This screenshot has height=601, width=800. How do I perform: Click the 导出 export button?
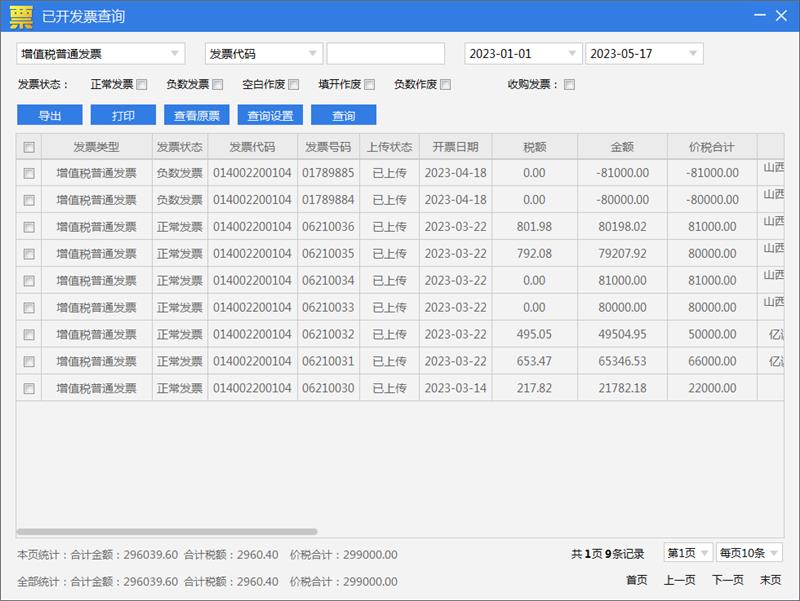coord(50,116)
